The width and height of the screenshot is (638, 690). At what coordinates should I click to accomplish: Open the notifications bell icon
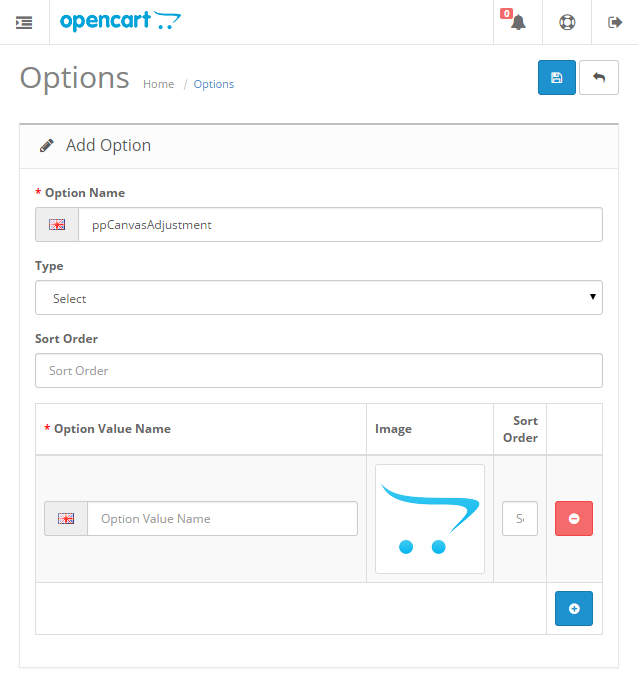tap(518, 22)
